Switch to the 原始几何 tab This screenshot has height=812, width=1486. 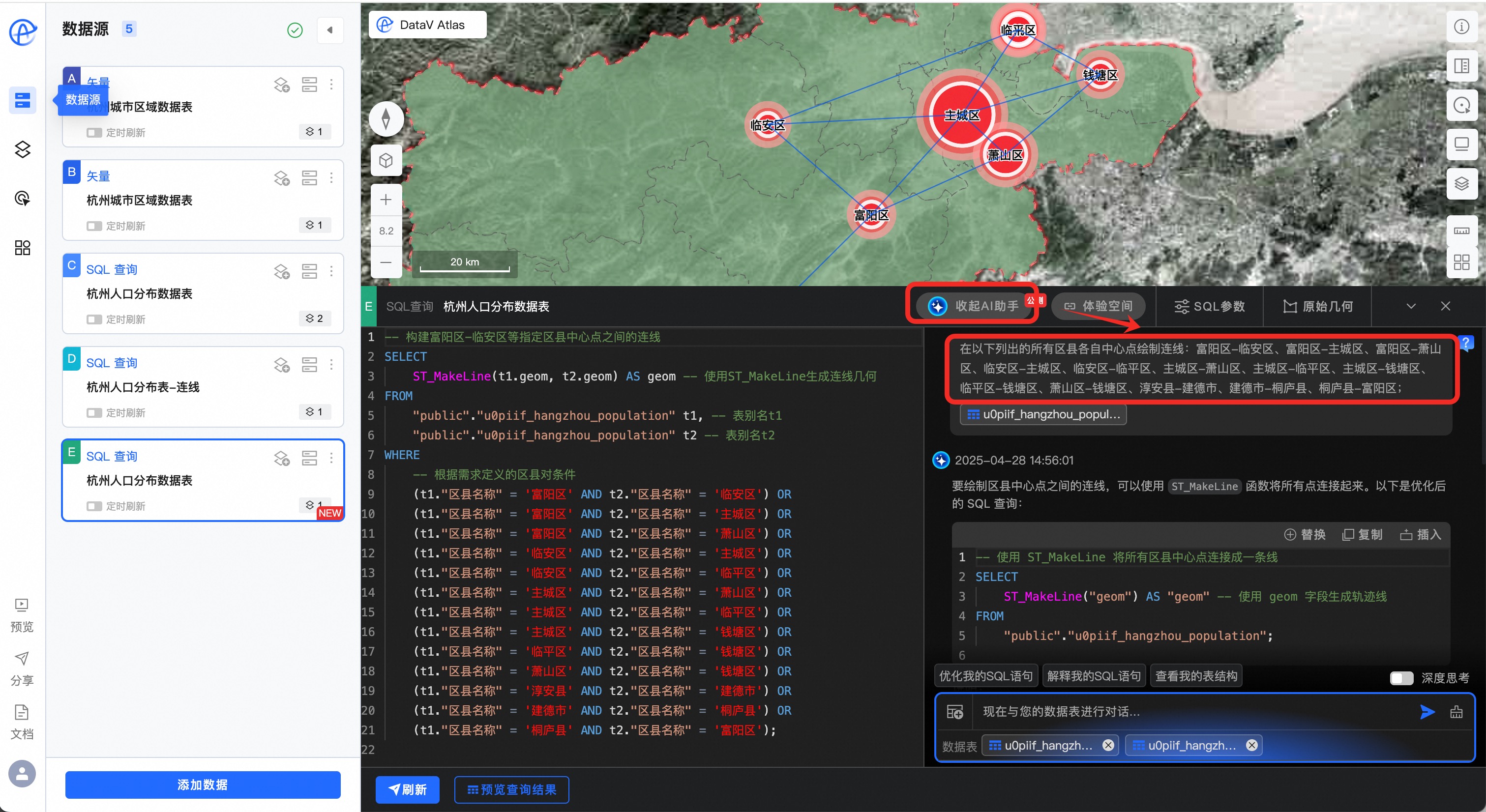click(1317, 306)
